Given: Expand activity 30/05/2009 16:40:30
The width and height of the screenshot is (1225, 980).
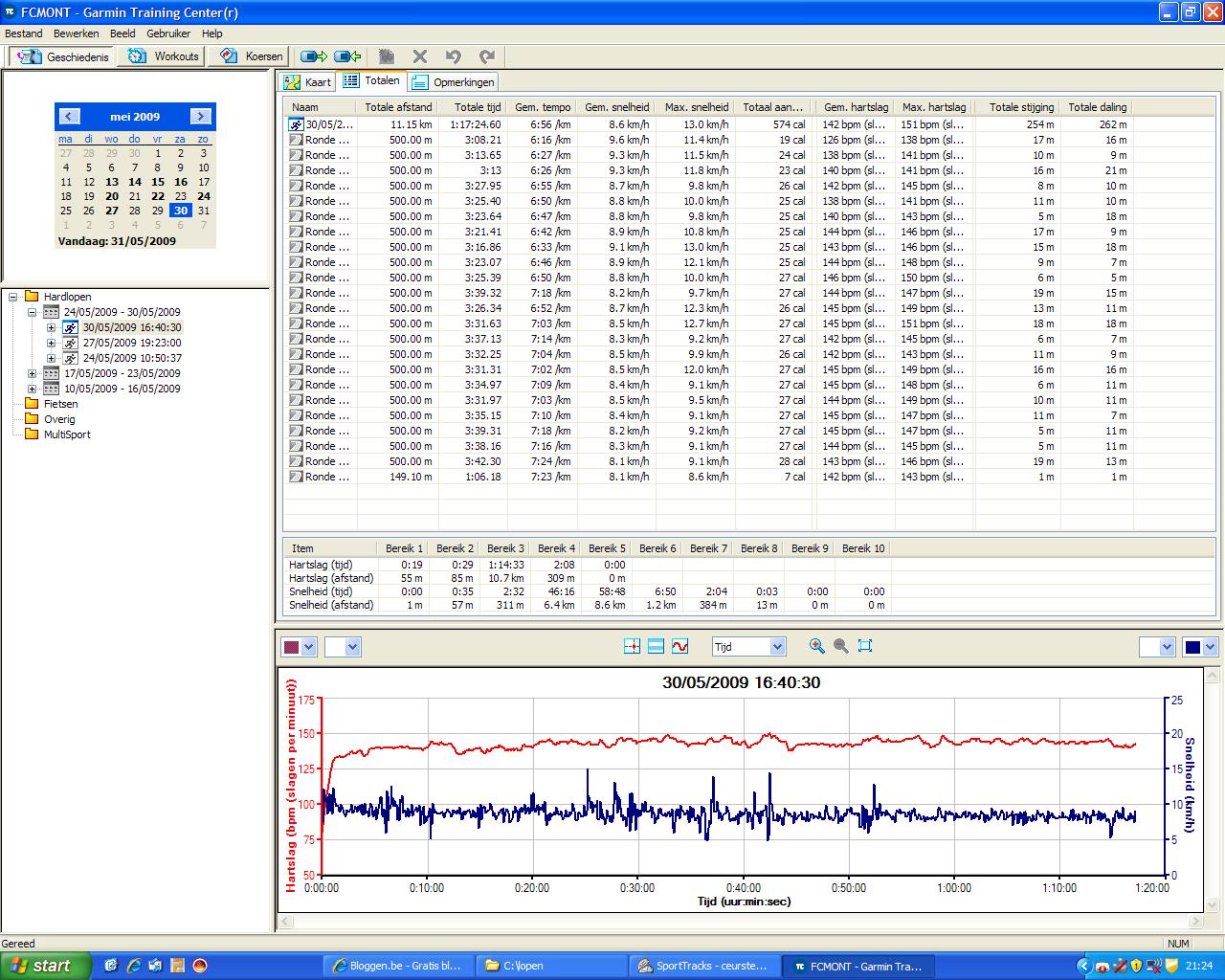Looking at the screenshot, I should (x=51, y=327).
